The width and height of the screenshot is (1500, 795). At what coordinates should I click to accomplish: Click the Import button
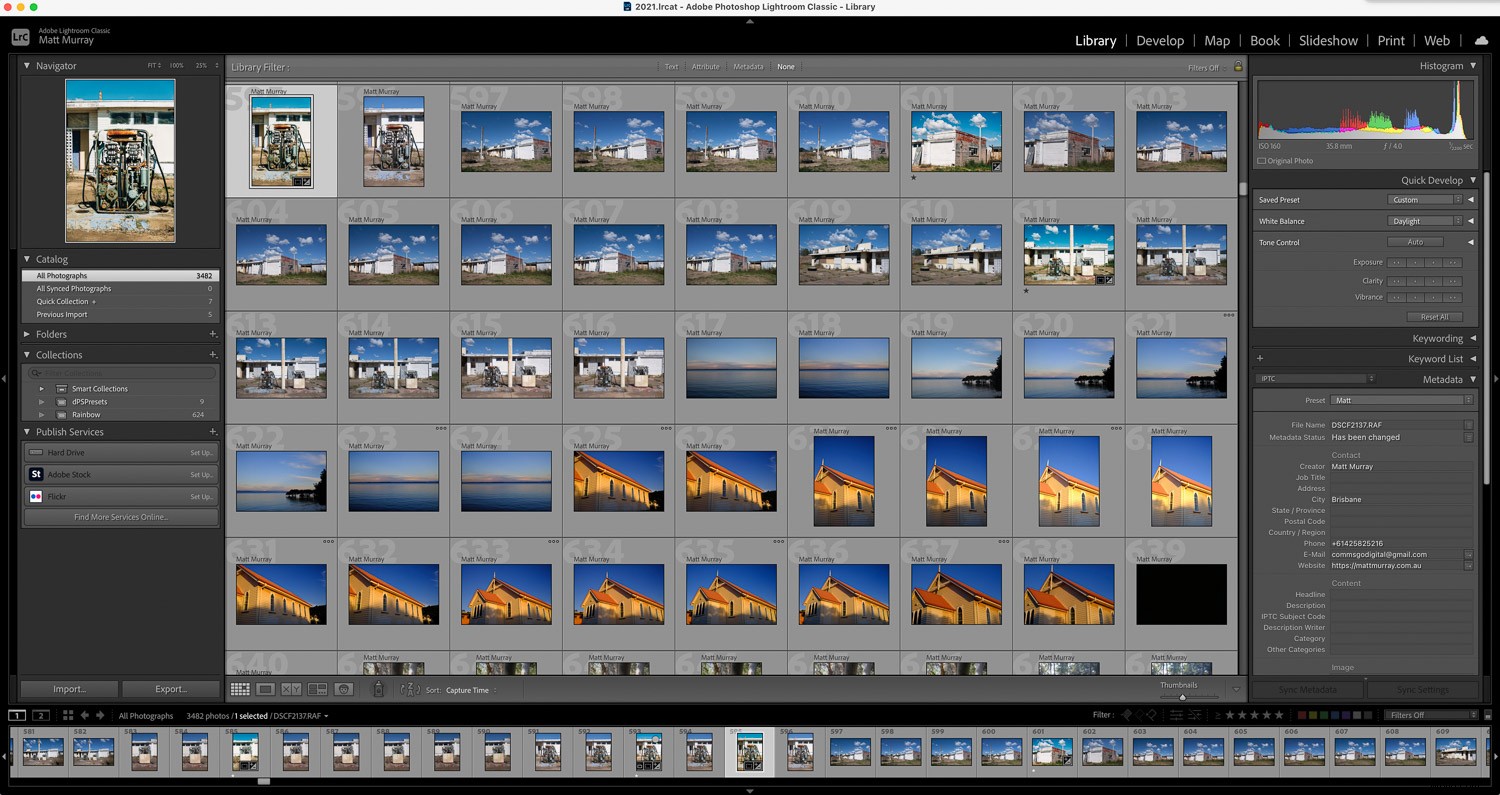pos(69,688)
